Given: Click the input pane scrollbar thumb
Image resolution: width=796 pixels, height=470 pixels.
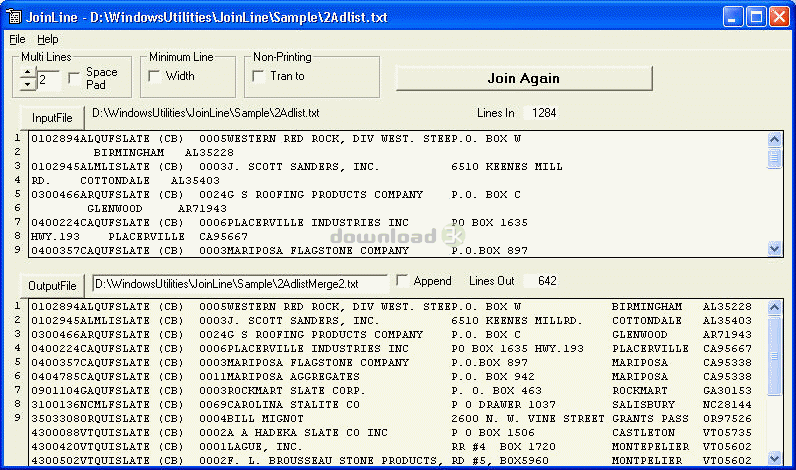Looking at the screenshot, I should 774,158.
